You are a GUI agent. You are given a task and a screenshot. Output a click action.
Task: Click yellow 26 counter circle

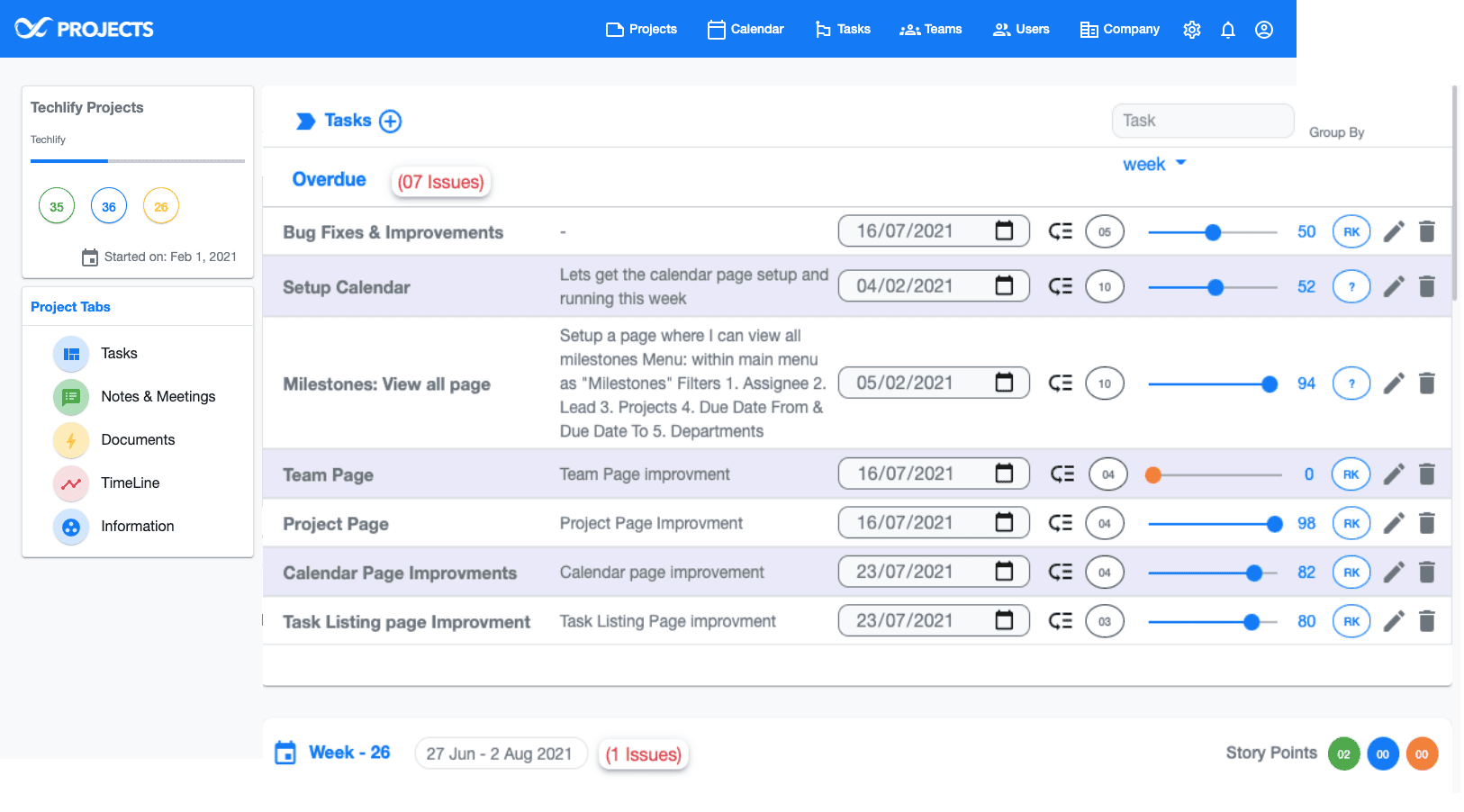[x=161, y=206]
